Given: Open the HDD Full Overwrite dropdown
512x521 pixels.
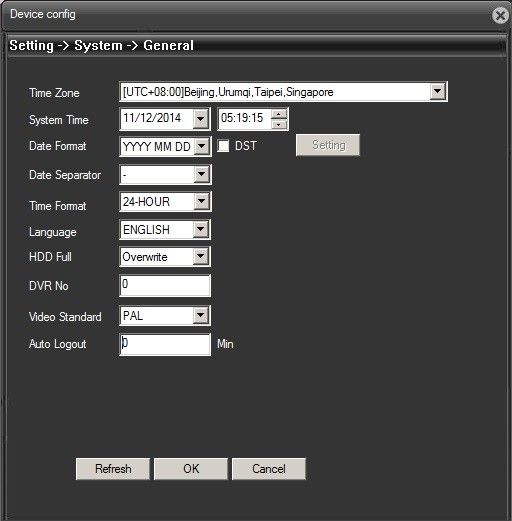Looking at the screenshot, I should point(201,257).
